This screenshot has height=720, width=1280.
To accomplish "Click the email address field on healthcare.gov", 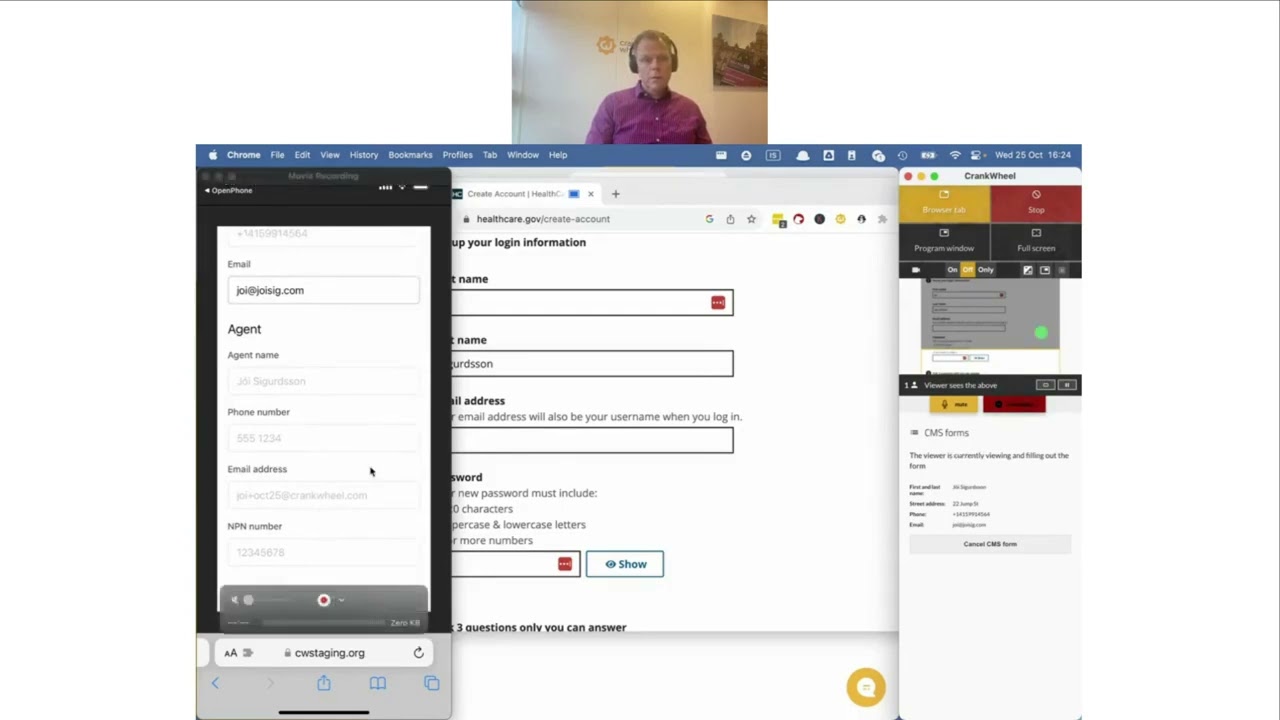I will tap(592, 440).
